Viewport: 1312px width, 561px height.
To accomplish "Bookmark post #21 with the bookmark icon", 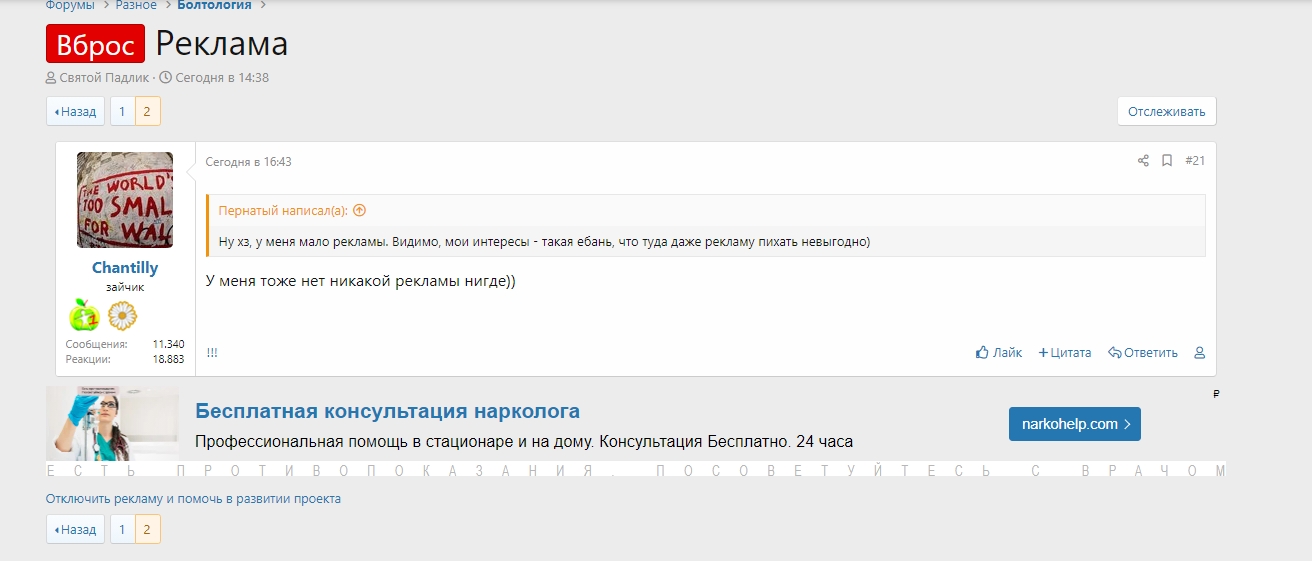I will (x=1166, y=161).
